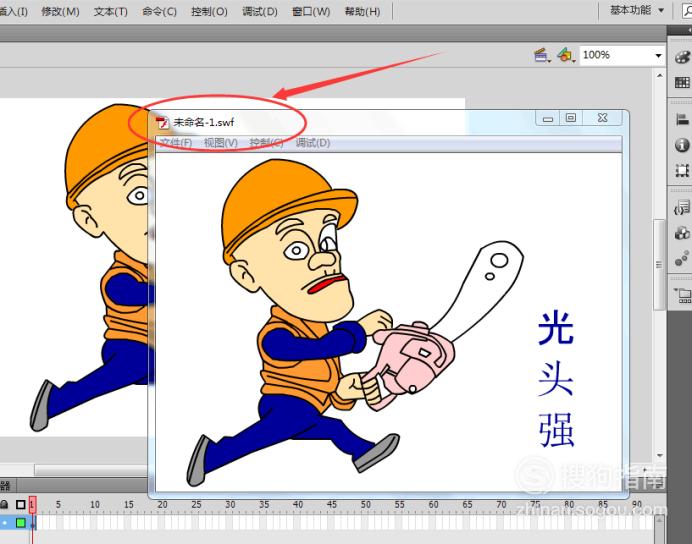Click the stage scrollbar up arrow
692x544 pixels.
click(660, 76)
